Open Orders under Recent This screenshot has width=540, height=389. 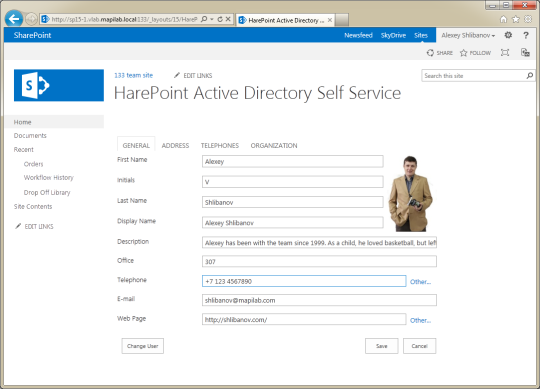click(33, 164)
